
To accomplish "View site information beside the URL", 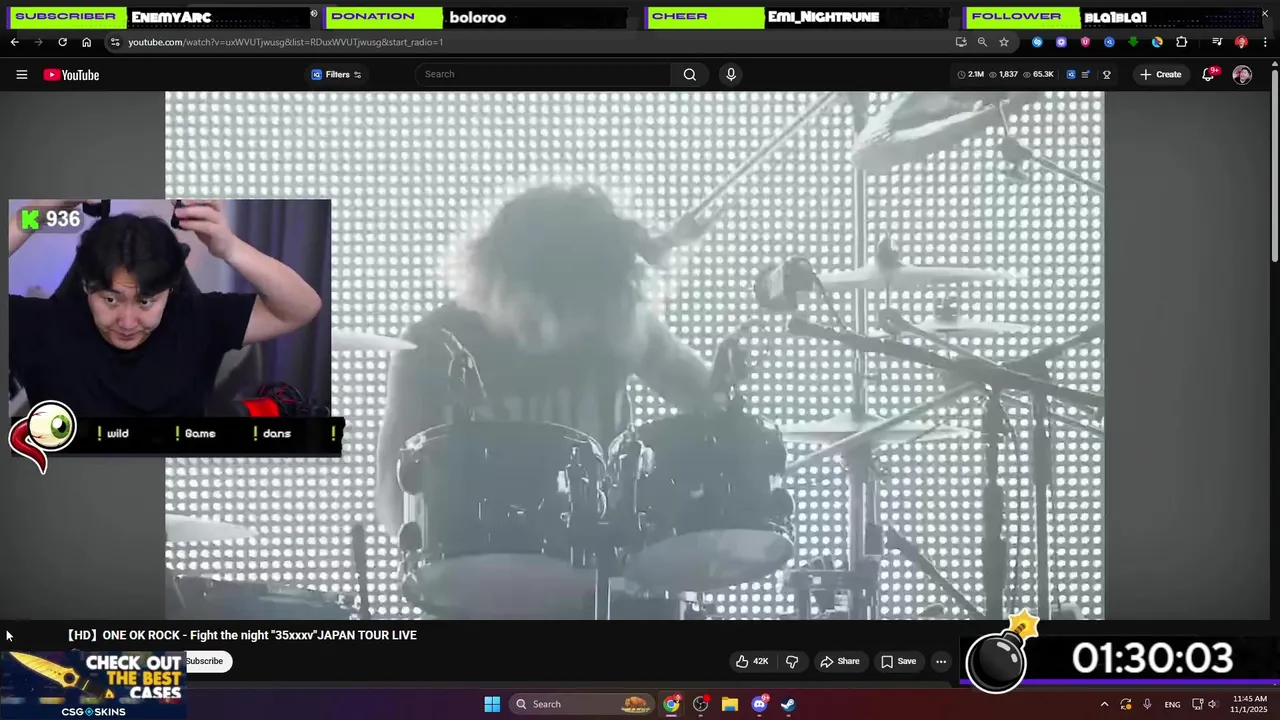I will (x=115, y=42).
